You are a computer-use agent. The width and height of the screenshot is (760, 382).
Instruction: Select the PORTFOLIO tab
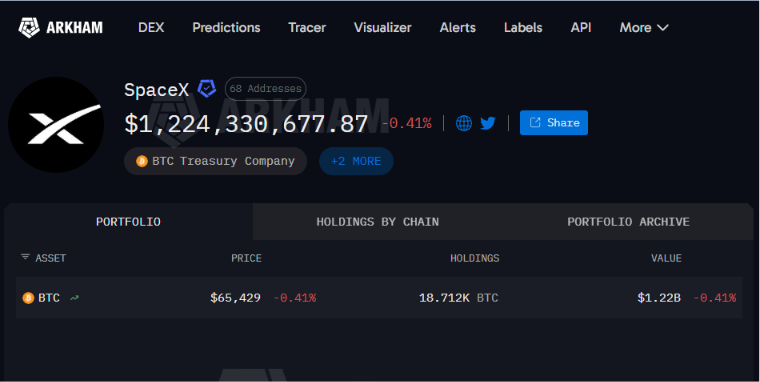tap(128, 222)
